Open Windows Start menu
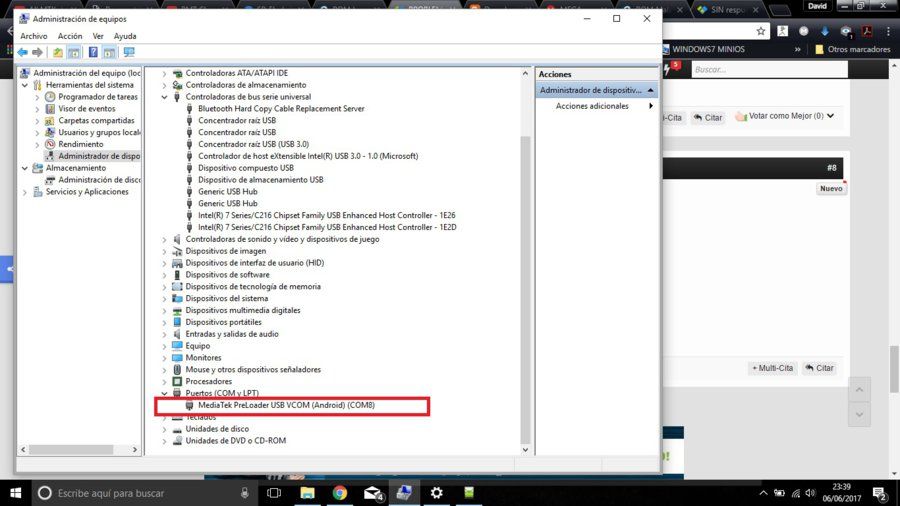 (15, 493)
